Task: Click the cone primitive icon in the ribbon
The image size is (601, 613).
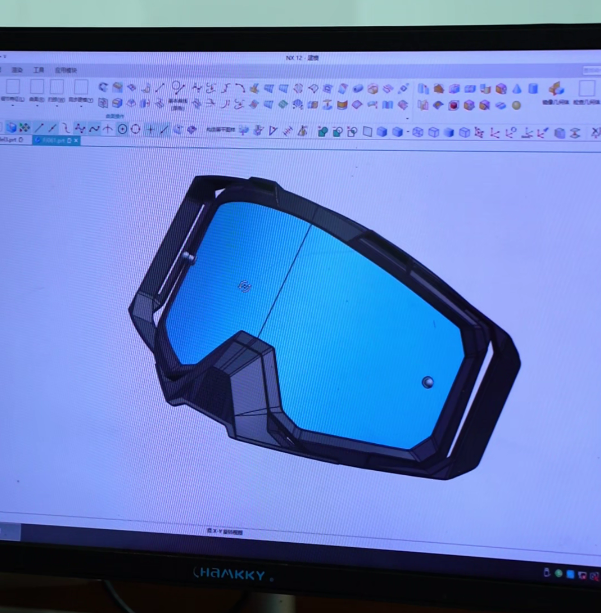Action: pos(517,89)
